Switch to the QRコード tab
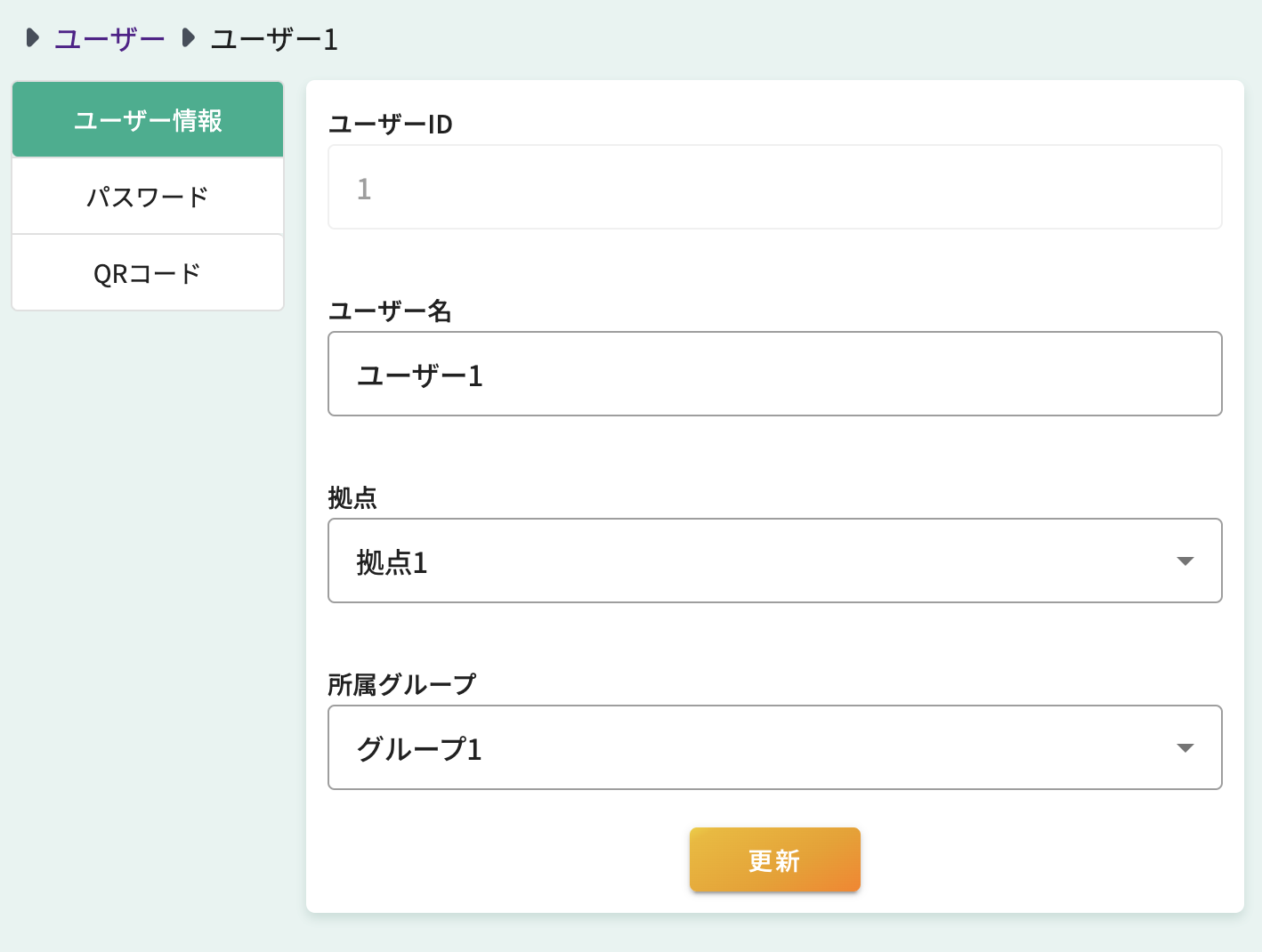1262x952 pixels. click(x=147, y=272)
